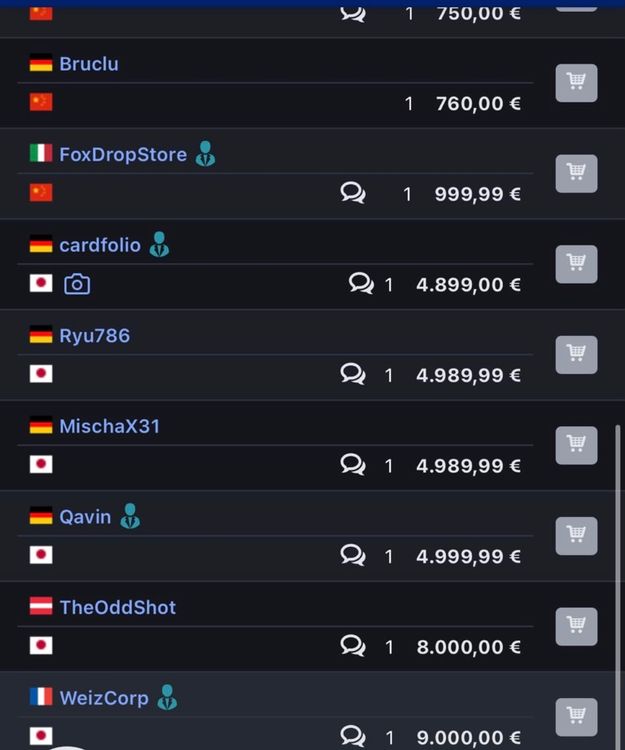
Task: Open MischaX31 seller profile
Action: (110, 426)
